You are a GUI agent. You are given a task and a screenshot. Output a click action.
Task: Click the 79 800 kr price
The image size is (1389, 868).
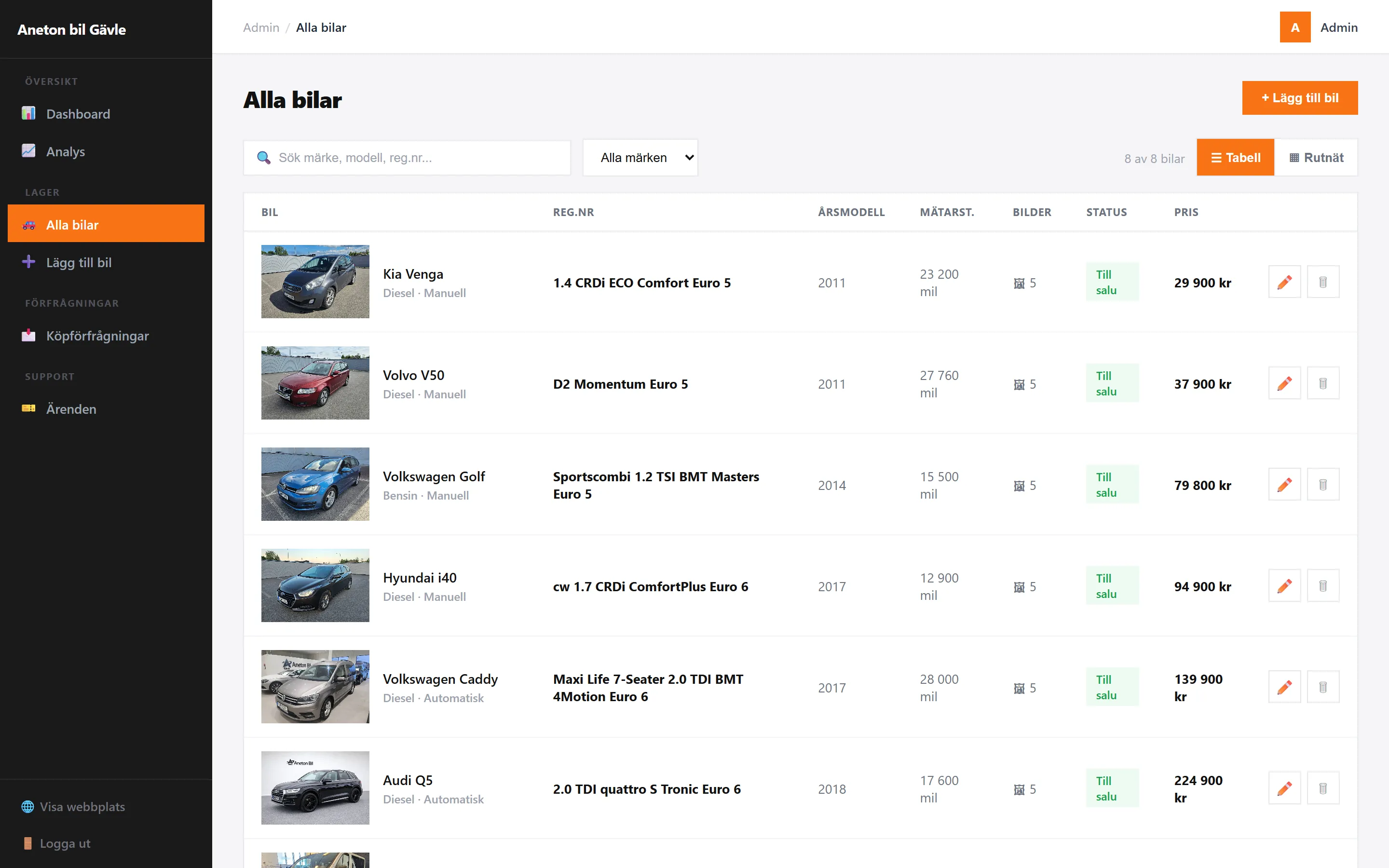pos(1202,485)
